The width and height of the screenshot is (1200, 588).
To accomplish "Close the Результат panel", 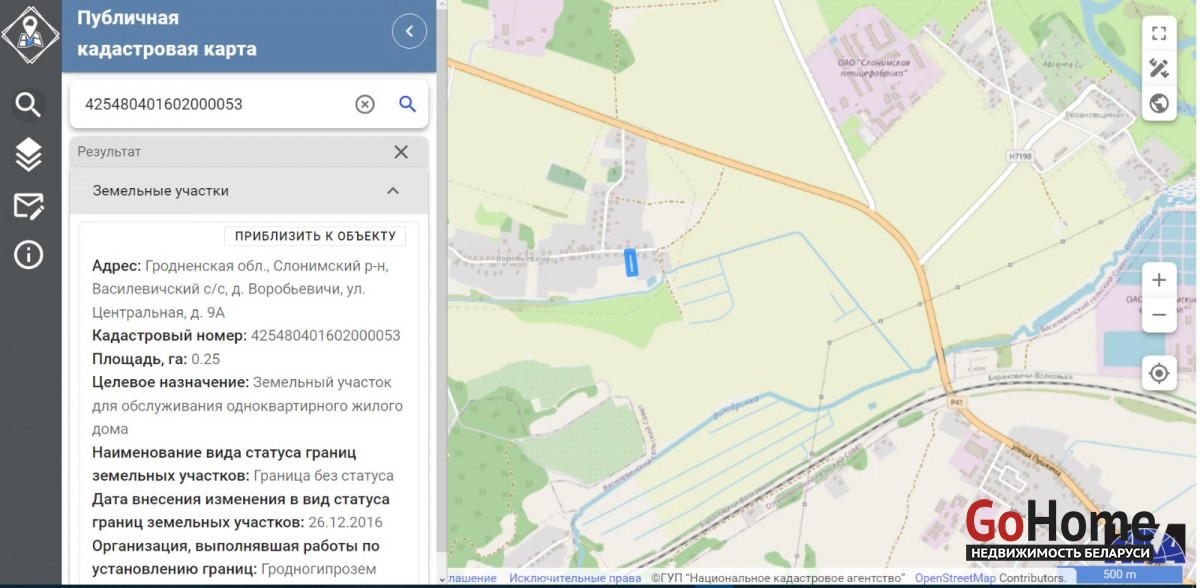I will tap(401, 152).
